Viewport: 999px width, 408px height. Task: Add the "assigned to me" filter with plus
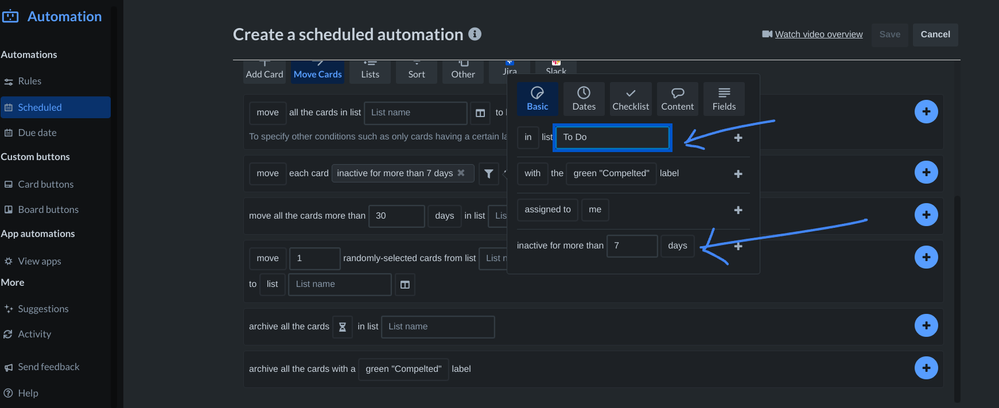click(x=738, y=210)
